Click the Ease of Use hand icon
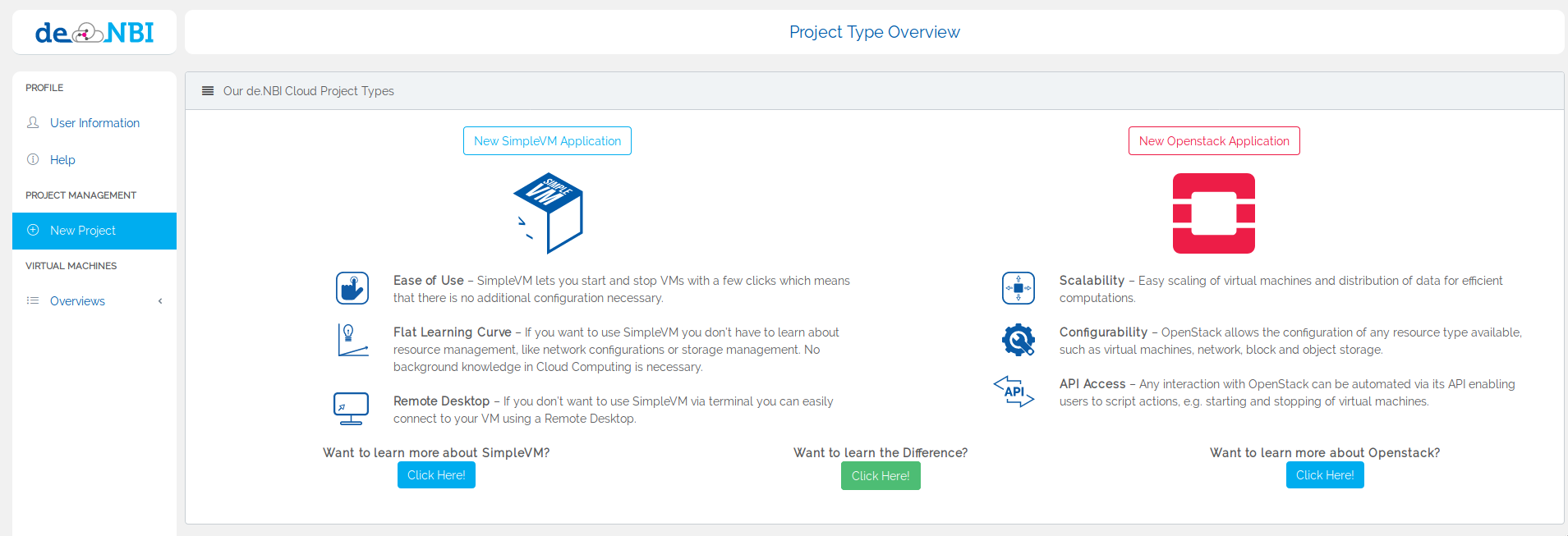 tap(352, 288)
